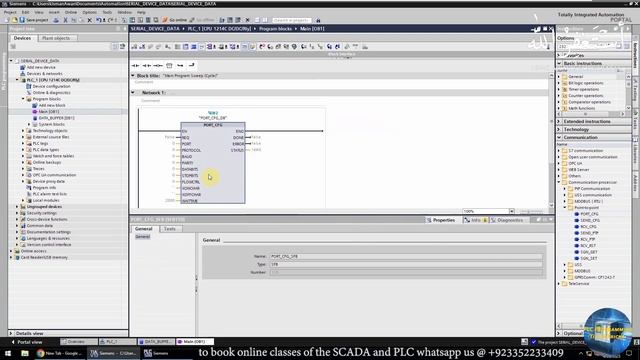This screenshot has width=640, height=360.
Task: Click the Print icon in main toolbar
Action: point(56,20)
